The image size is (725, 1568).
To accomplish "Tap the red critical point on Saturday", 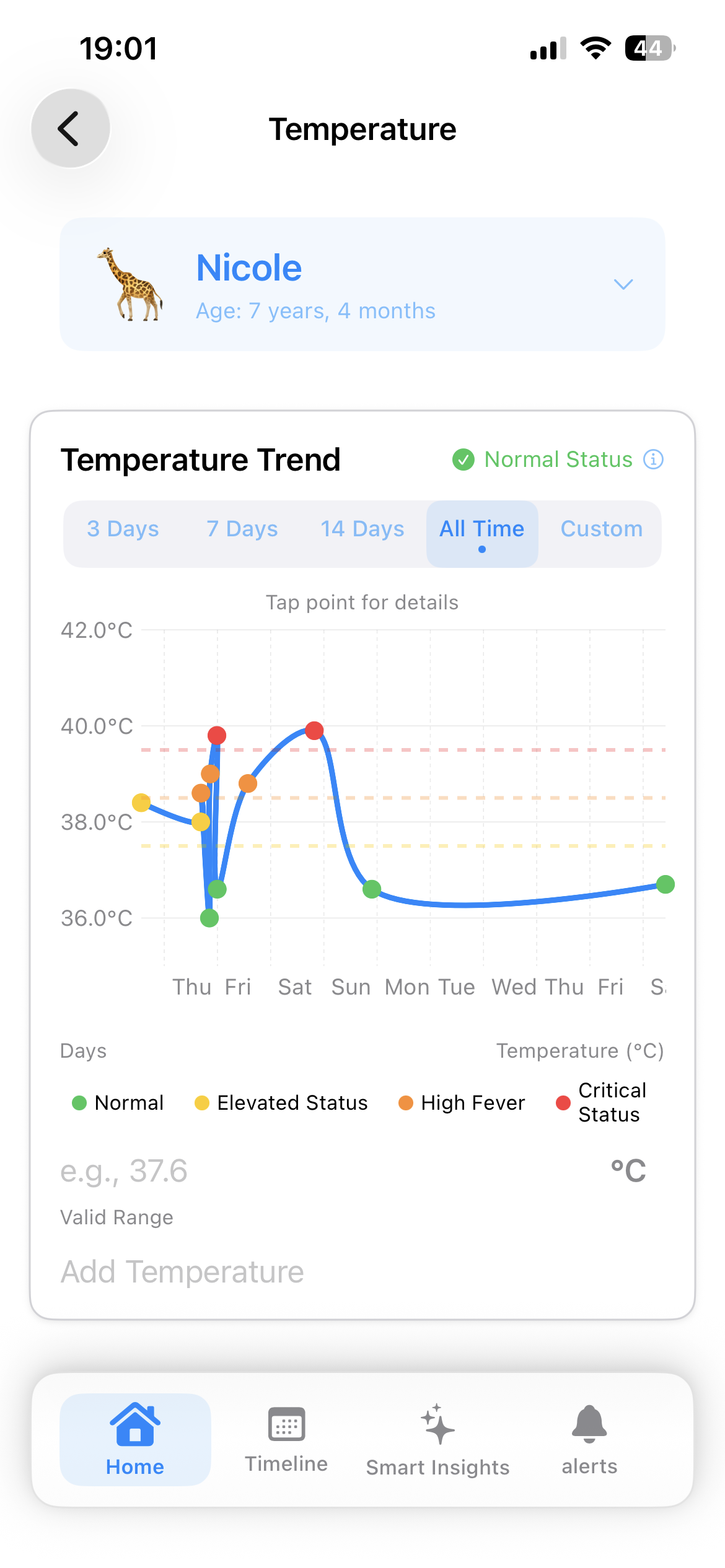I will pos(315,731).
